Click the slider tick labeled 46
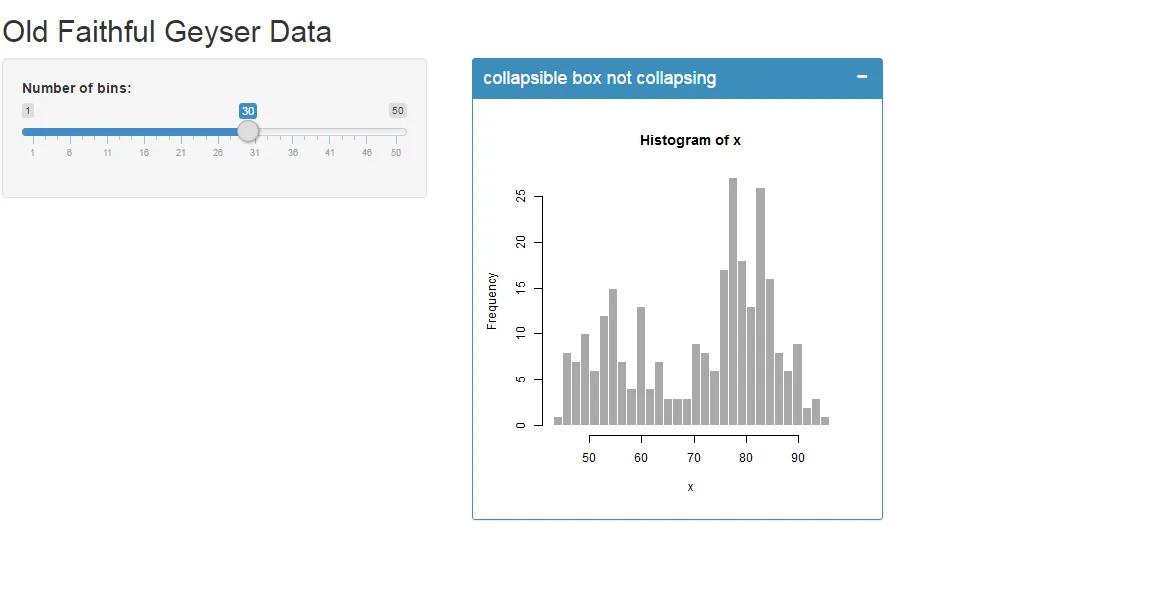Viewport: 1160px width, 606px height. tap(366, 153)
